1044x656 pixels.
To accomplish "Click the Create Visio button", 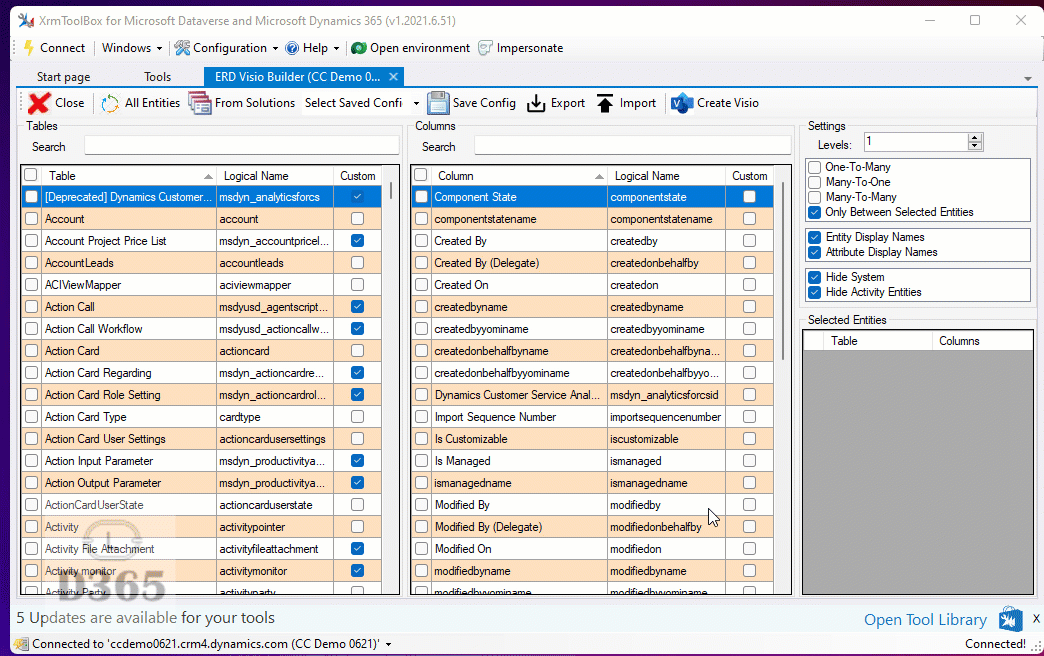I will tap(715, 103).
